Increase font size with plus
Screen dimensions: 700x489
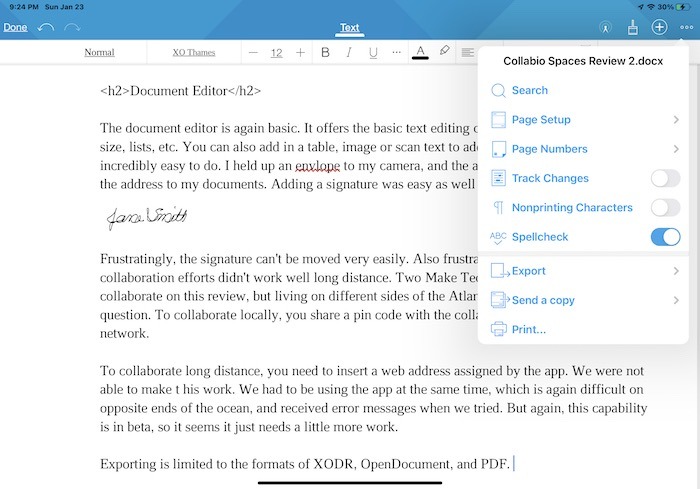pyautogui.click(x=300, y=53)
